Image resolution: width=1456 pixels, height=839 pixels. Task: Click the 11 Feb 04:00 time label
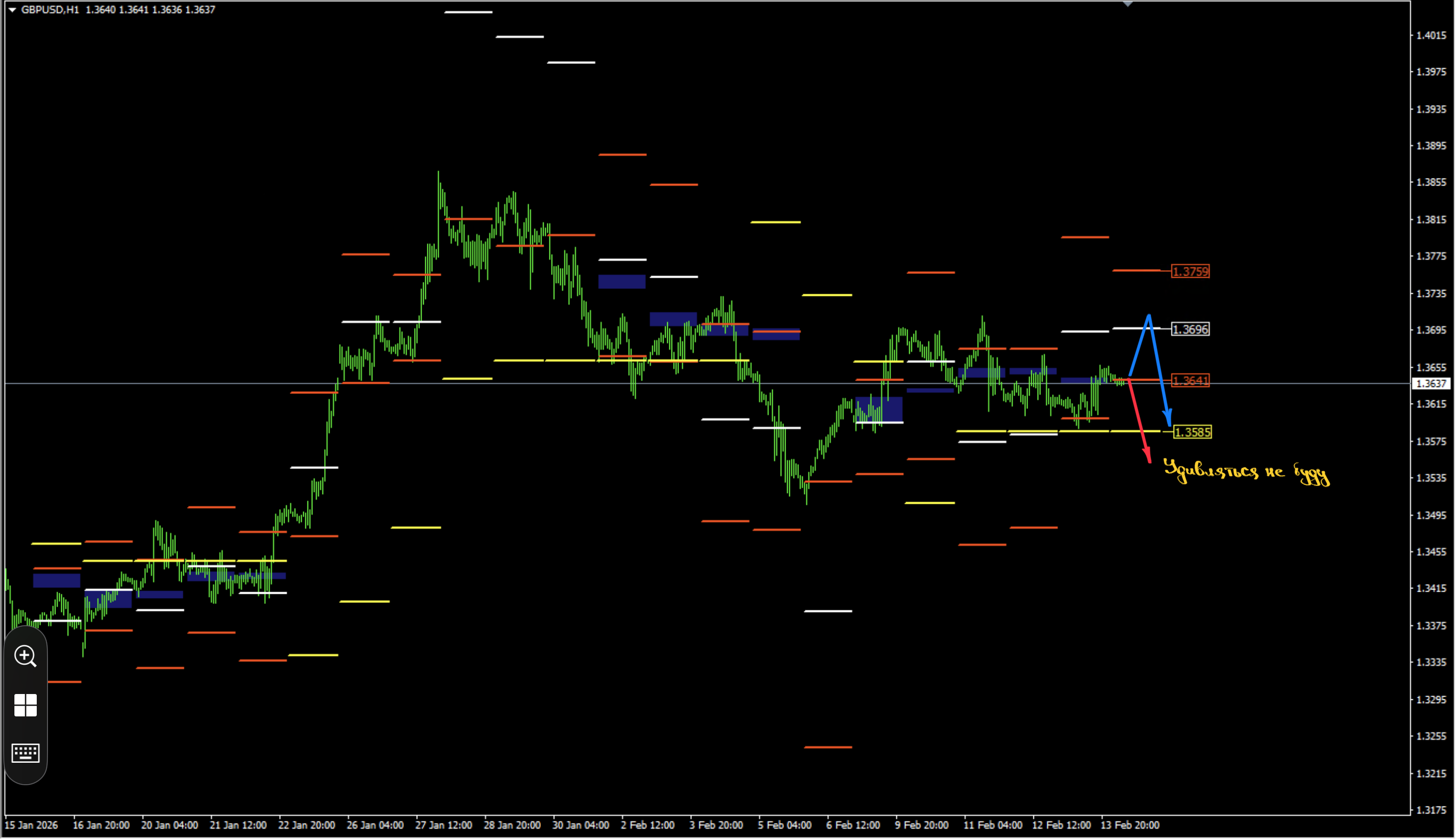click(x=993, y=825)
